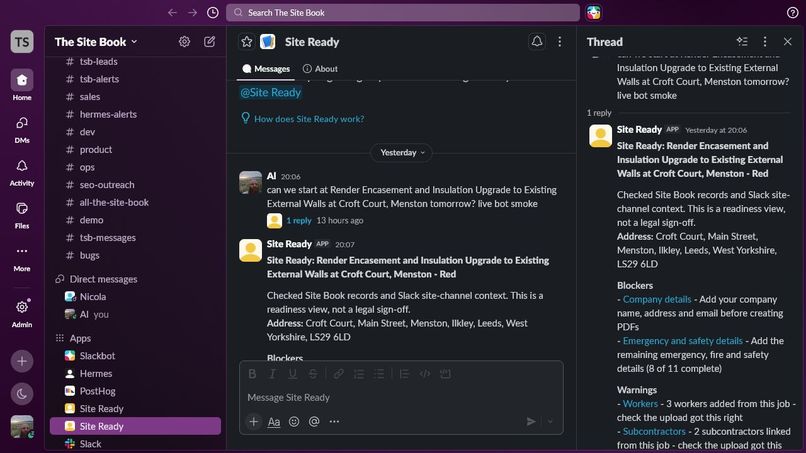Viewport: 806px width, 453px height.
Task: Open the history clock icon
Action: (x=213, y=12)
